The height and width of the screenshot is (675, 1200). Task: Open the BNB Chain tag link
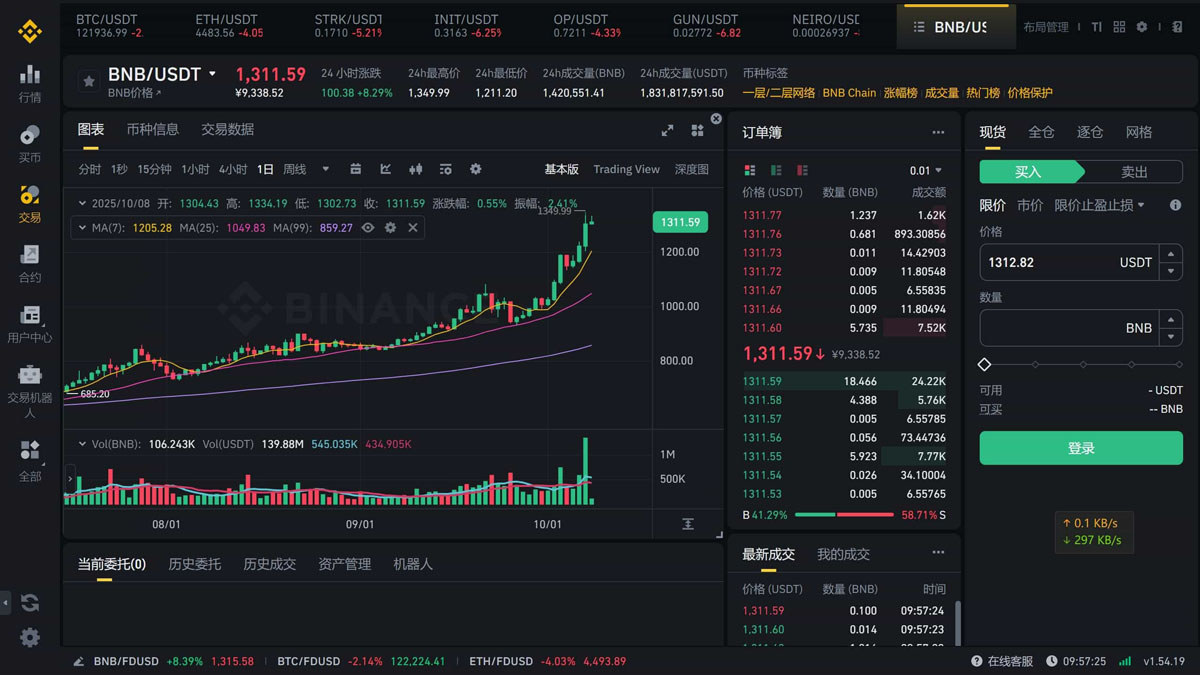tap(849, 93)
